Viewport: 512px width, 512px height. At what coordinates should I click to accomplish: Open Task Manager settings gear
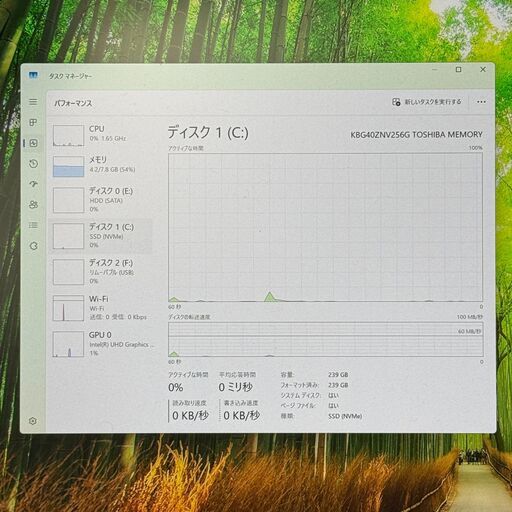point(33,421)
